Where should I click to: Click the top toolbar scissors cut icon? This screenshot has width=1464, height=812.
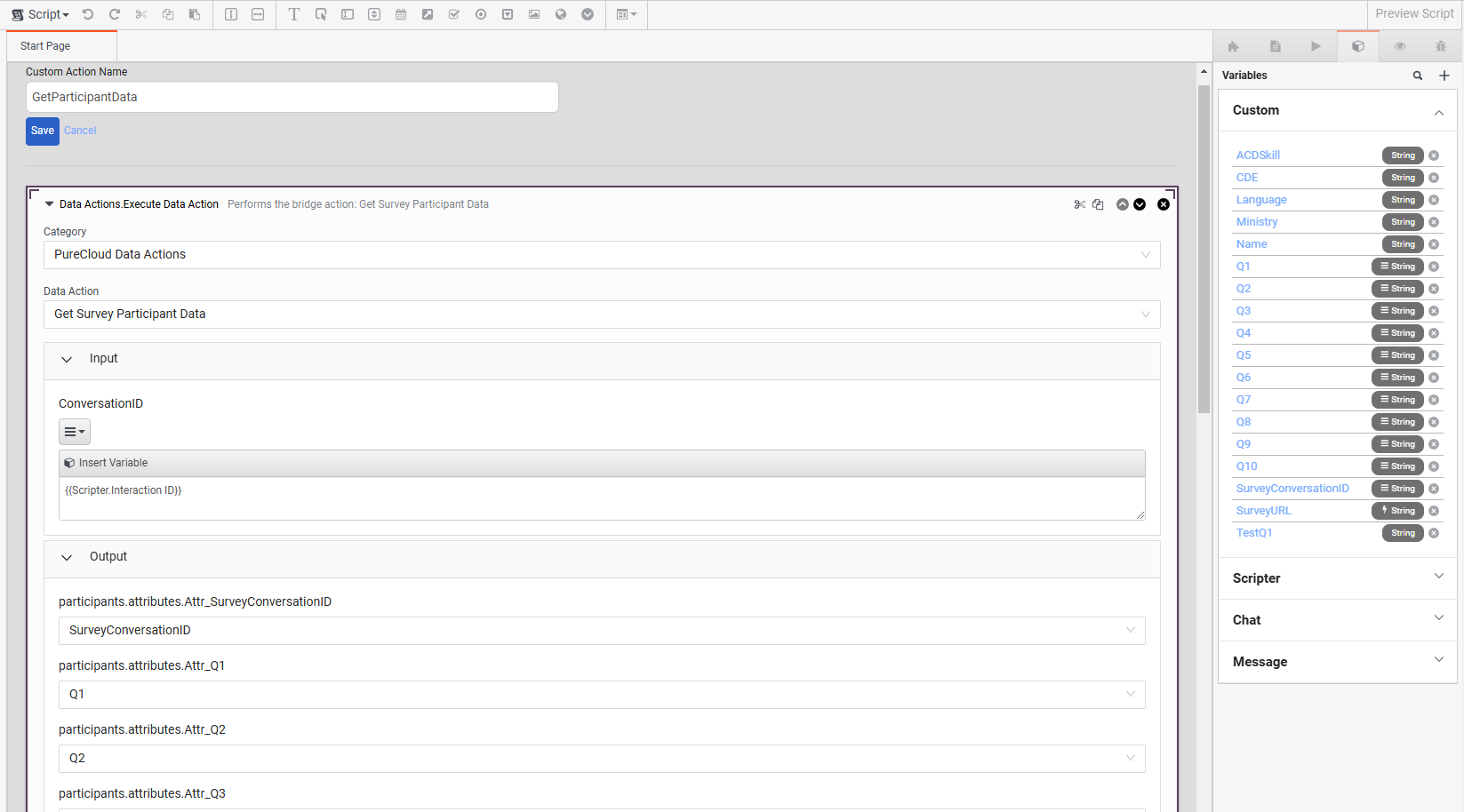[141, 14]
